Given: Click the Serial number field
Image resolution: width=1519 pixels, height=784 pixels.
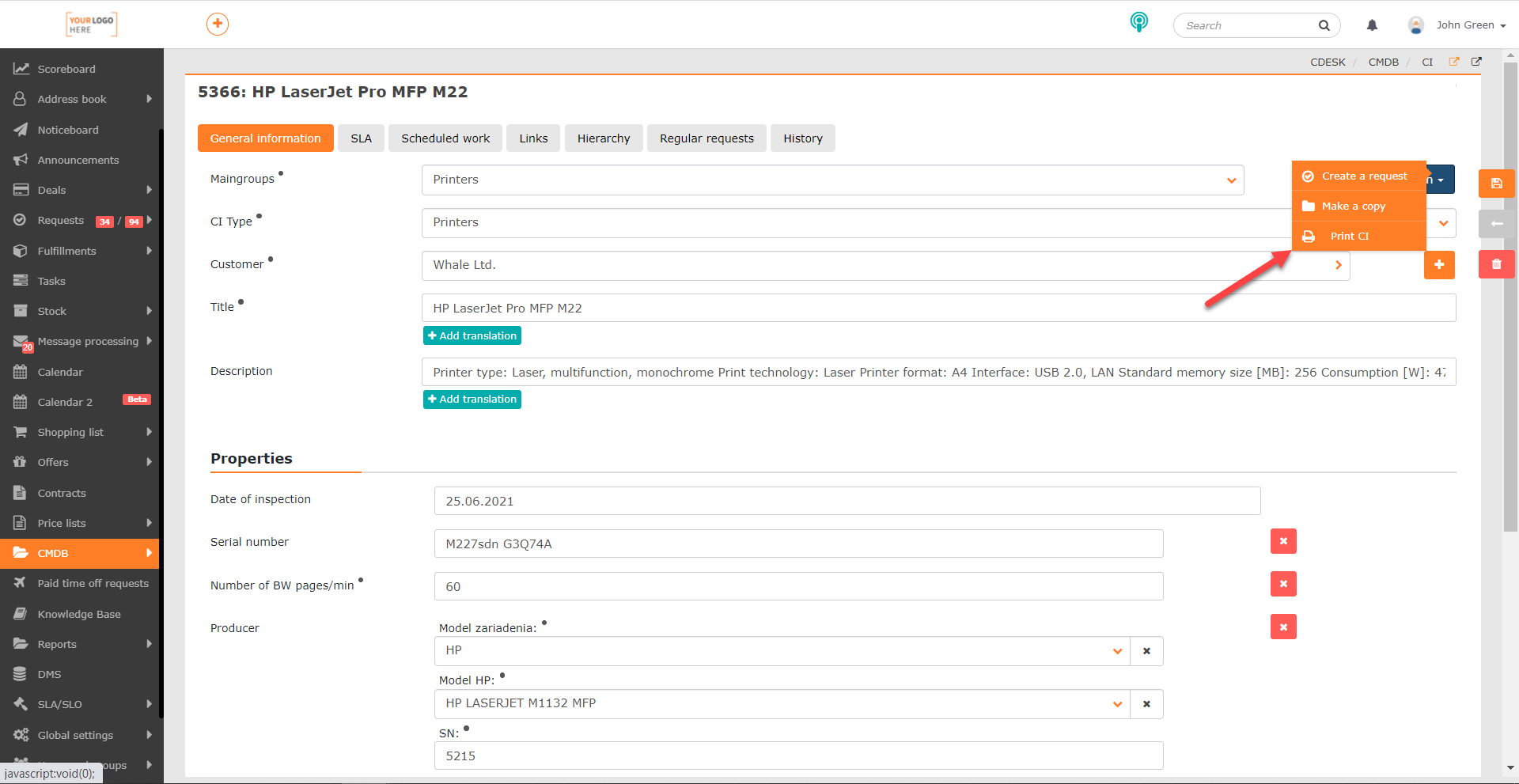Looking at the screenshot, I should tap(798, 543).
